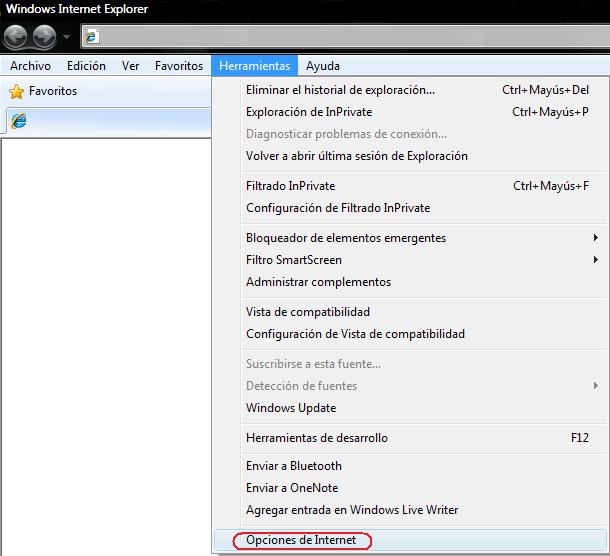Screen dimensions: 610x556
Task: Click the Favoritos button label beside star
Action: [53, 91]
